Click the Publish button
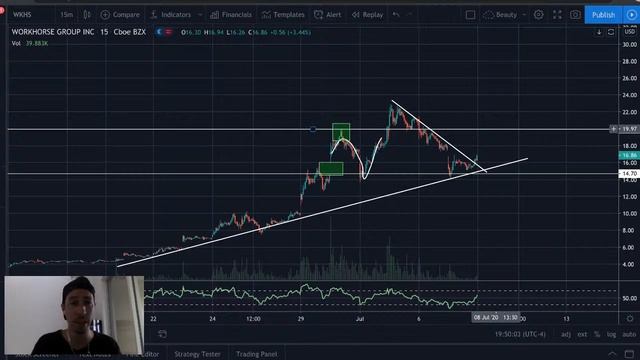 (603, 15)
